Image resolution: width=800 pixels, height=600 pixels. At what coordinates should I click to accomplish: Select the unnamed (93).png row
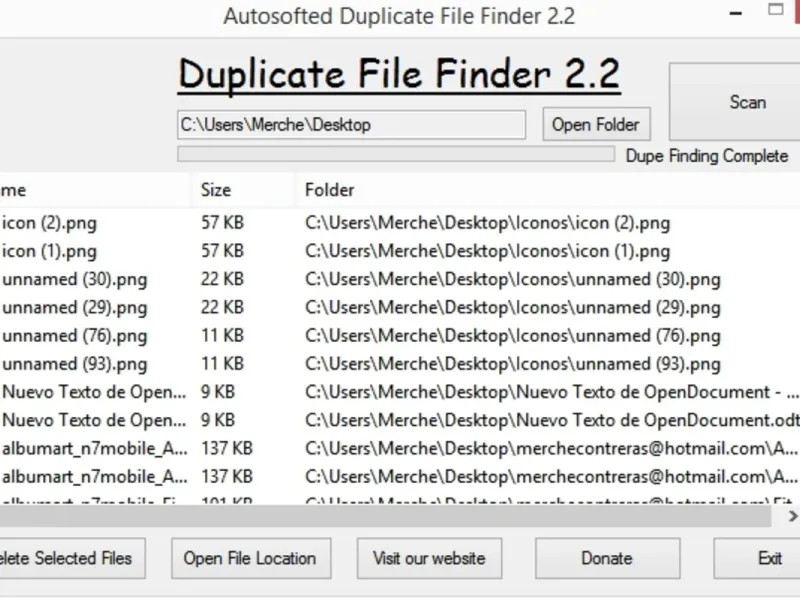click(x=74, y=363)
